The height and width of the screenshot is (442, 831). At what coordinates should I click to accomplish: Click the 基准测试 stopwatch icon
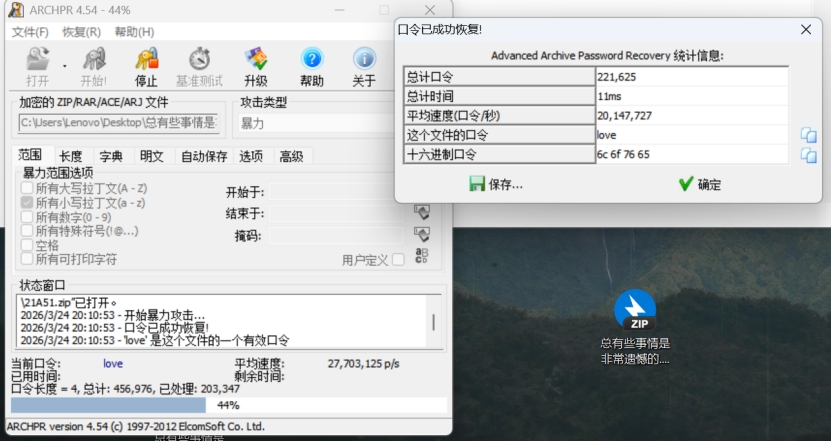200,59
